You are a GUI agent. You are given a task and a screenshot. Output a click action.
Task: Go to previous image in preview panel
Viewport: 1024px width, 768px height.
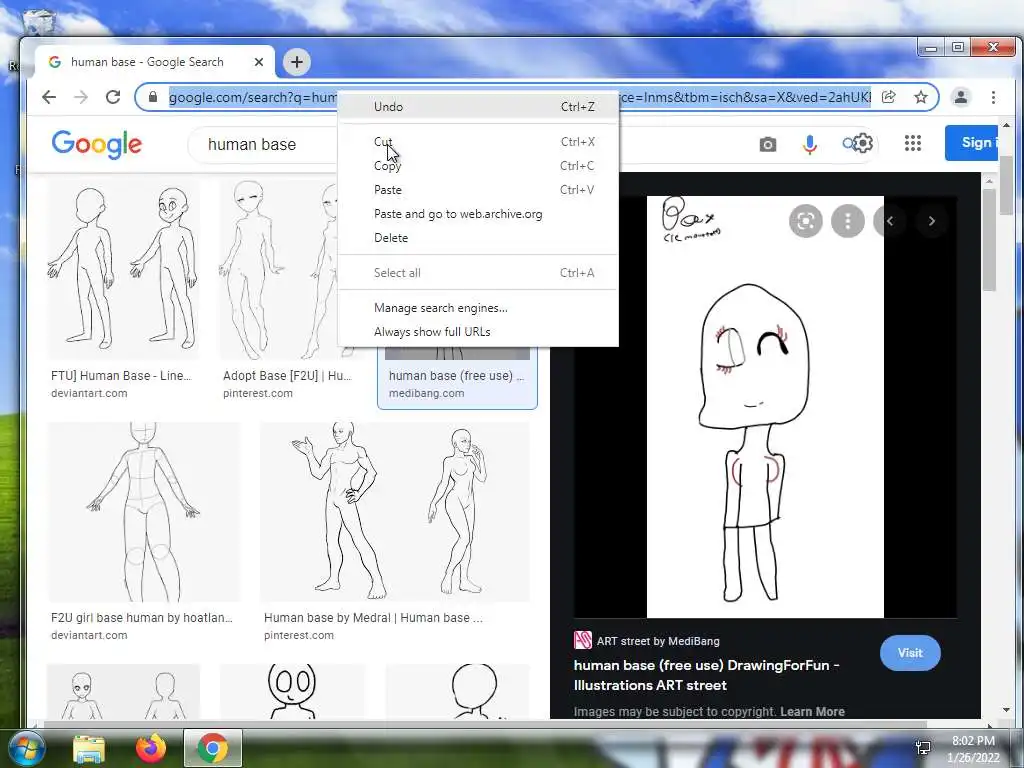point(890,221)
